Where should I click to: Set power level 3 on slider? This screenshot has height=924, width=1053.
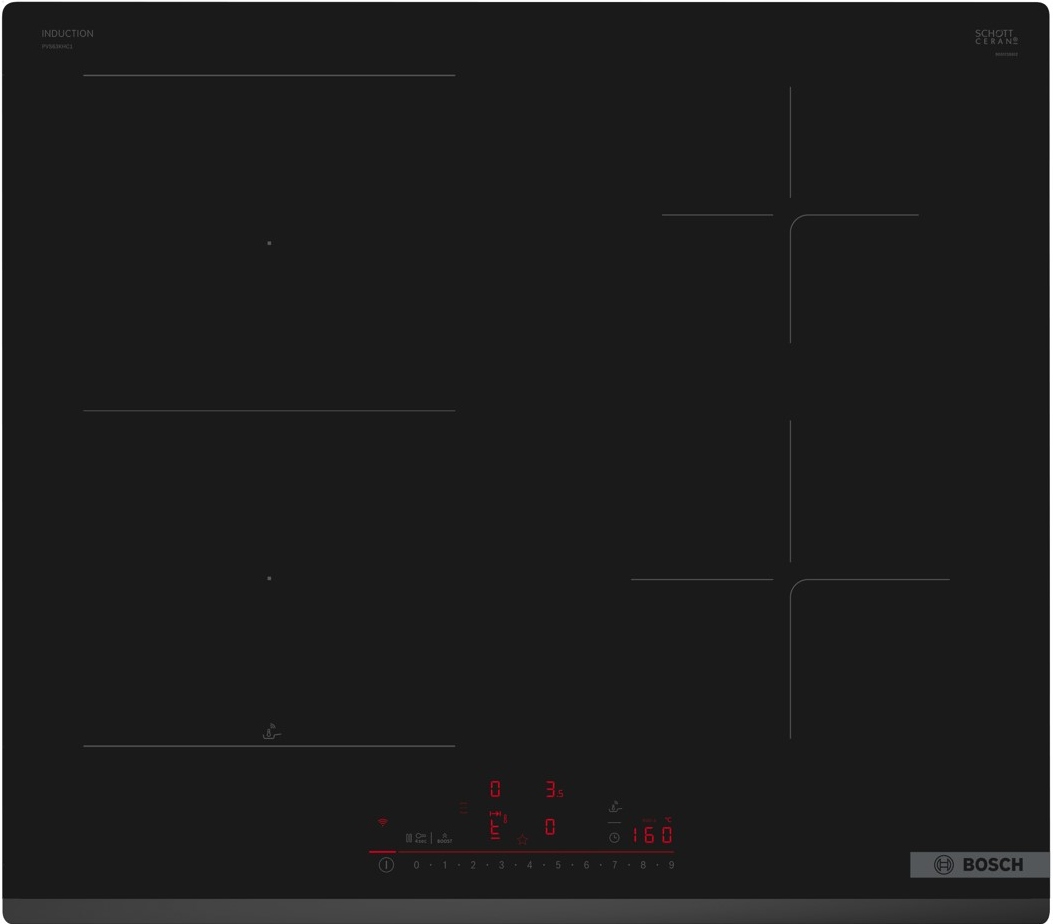pos(501,865)
